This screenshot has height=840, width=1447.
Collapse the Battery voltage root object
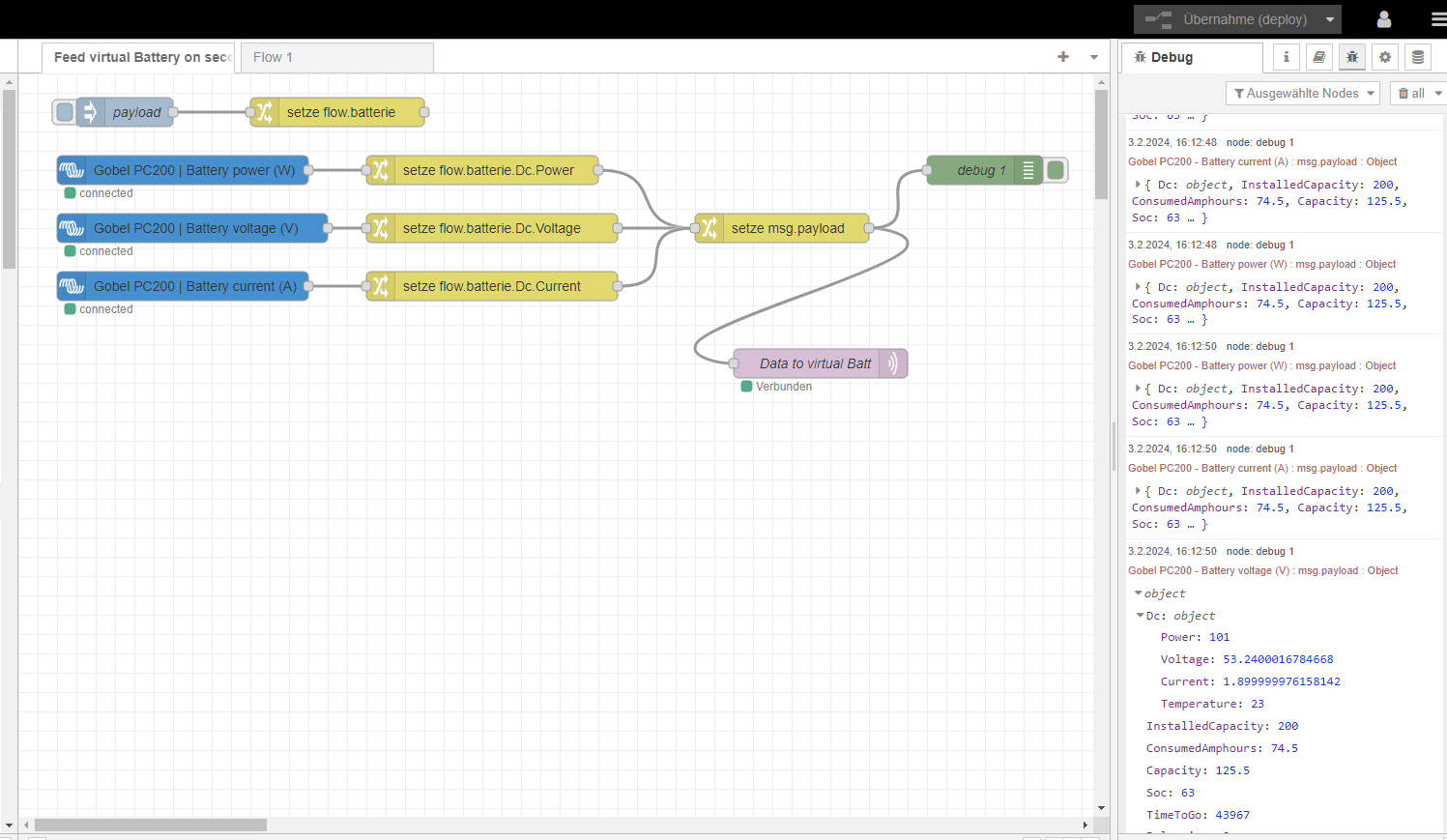[1138, 594]
